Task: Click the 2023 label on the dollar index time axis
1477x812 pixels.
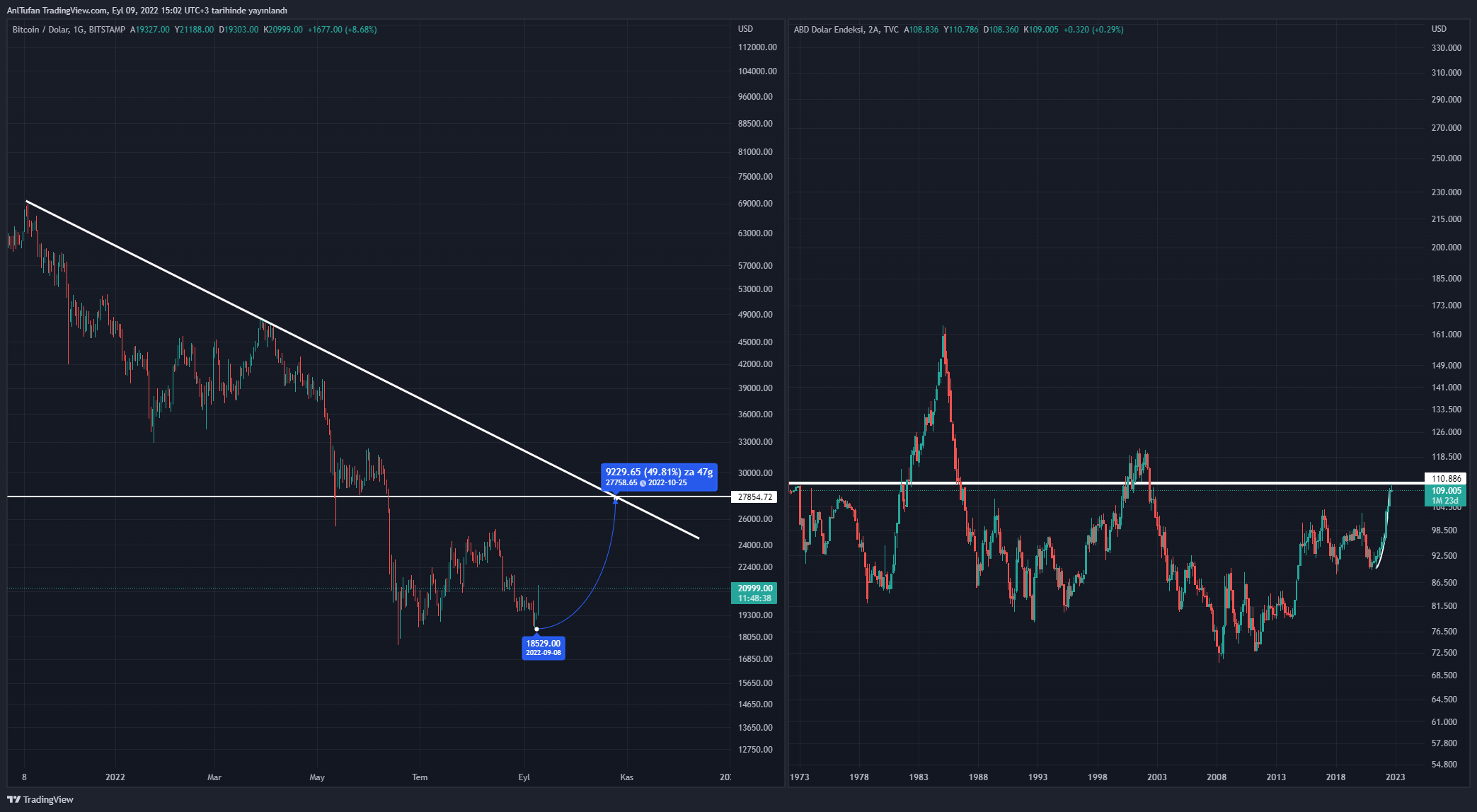Action: [x=1395, y=777]
